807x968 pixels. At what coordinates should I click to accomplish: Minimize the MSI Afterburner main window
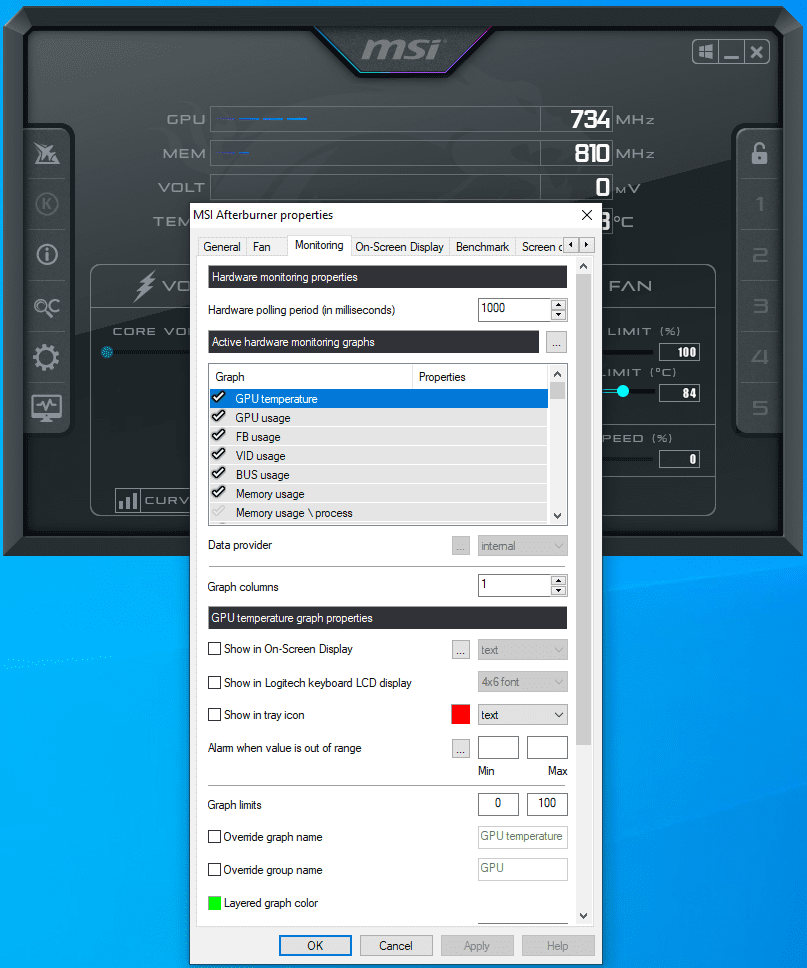732,52
